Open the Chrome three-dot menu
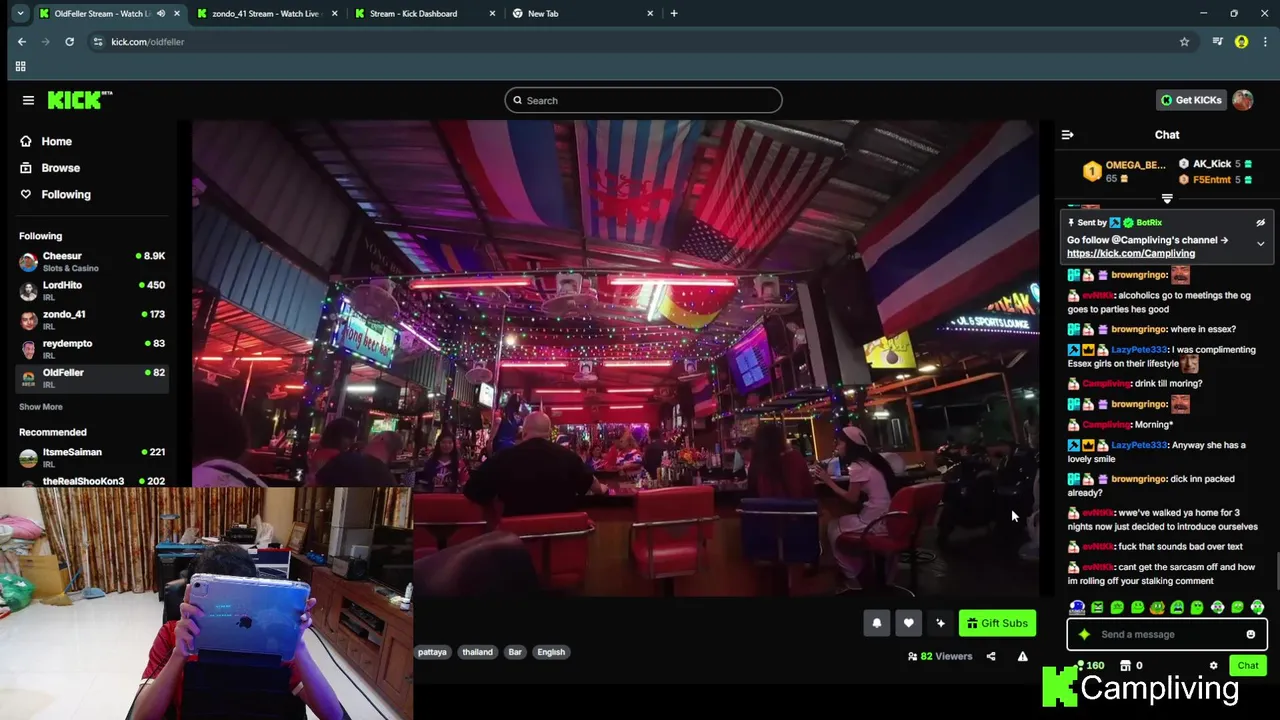The image size is (1280, 720). 1265,41
